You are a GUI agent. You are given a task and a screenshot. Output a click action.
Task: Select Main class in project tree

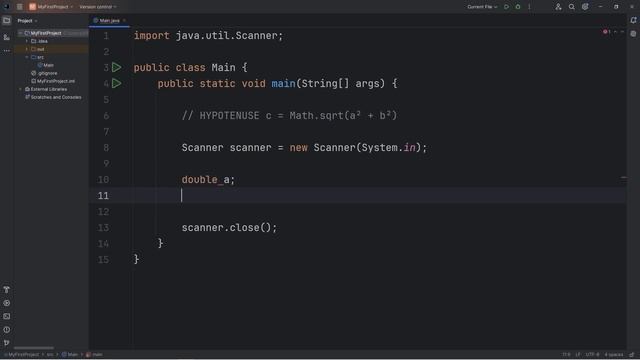click(x=46, y=65)
